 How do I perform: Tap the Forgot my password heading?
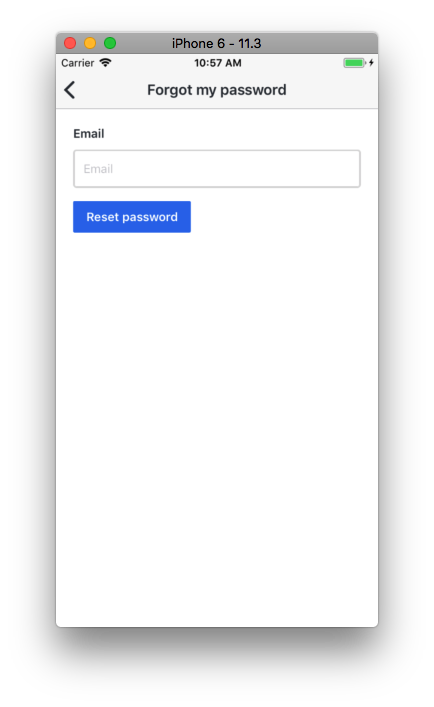pyautogui.click(x=217, y=90)
